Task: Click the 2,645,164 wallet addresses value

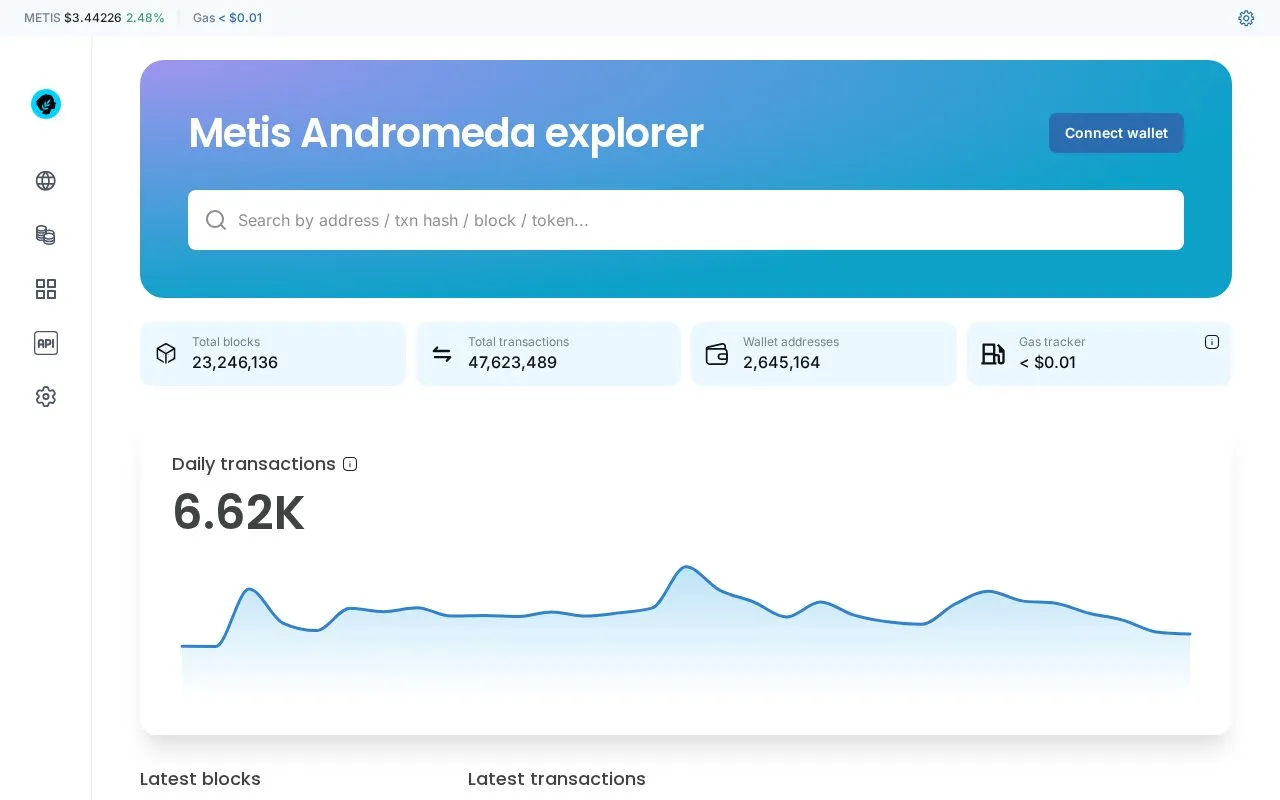Action: click(782, 363)
